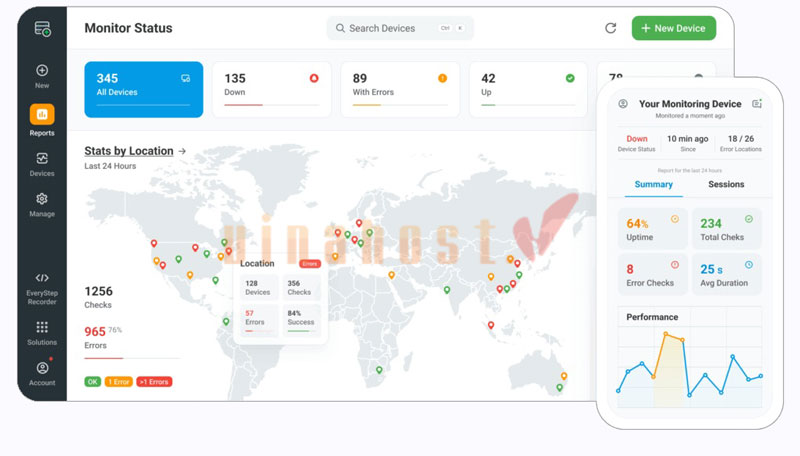The image size is (800, 456).
Task: Click the Uptime card icon
Action: coord(674,219)
